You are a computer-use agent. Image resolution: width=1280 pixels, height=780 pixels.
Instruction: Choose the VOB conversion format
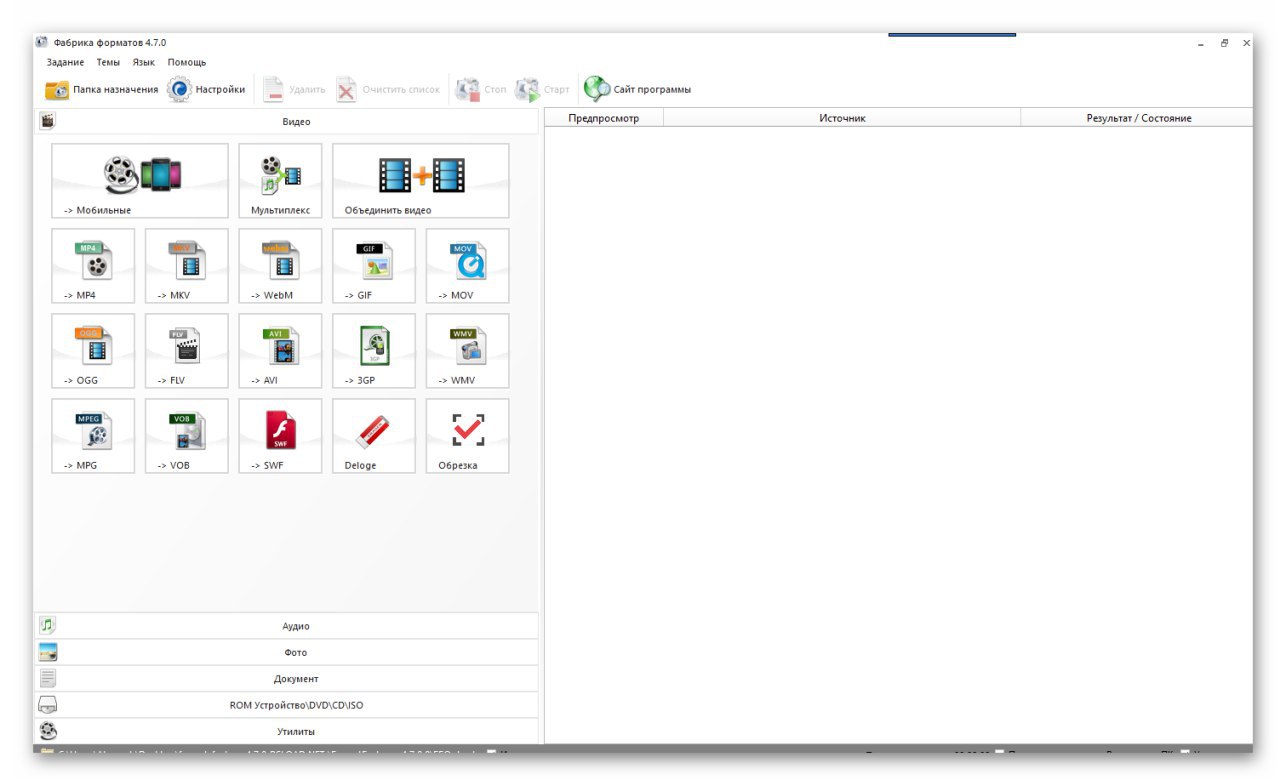pyautogui.click(x=187, y=436)
